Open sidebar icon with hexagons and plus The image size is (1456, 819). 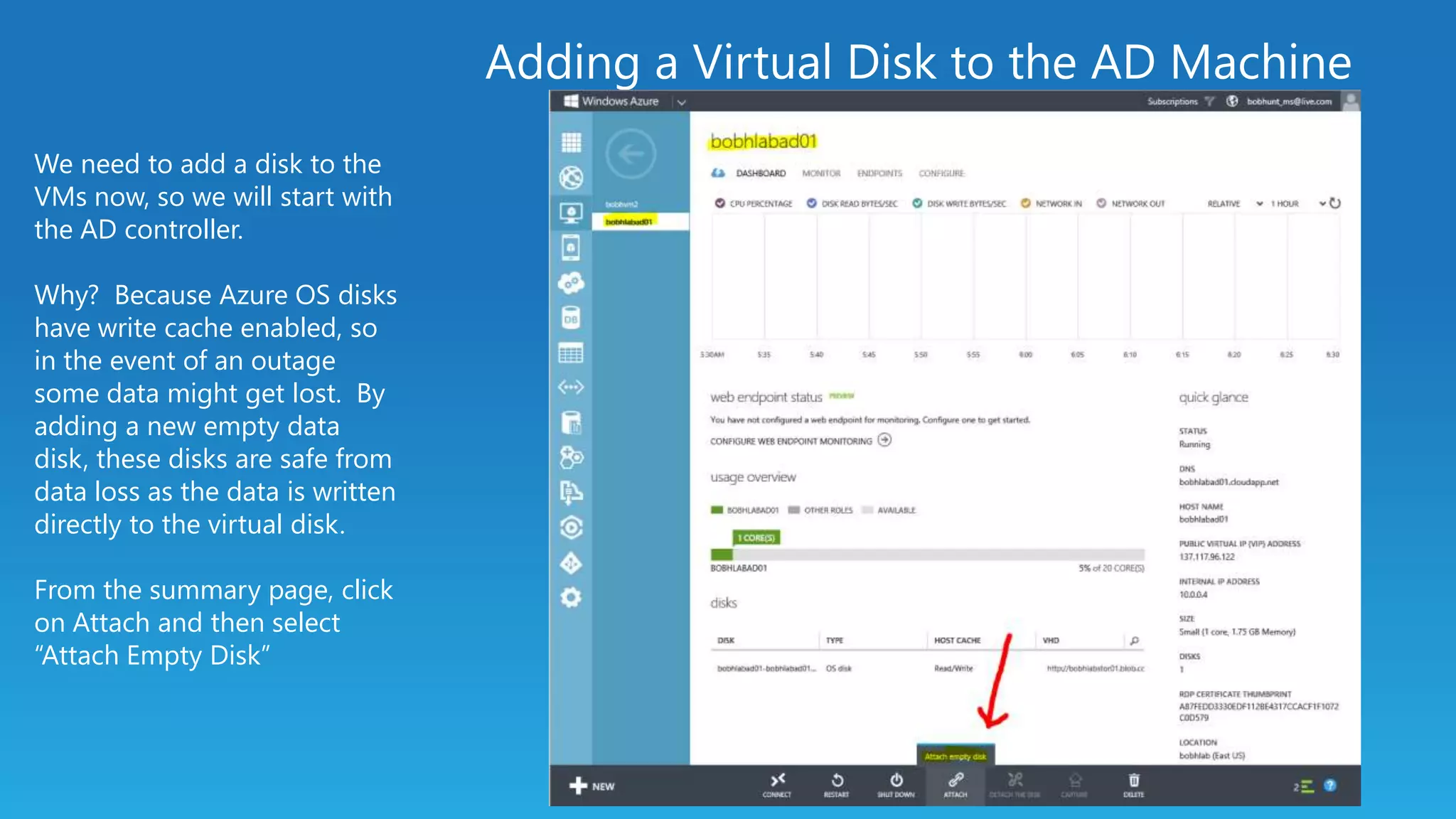pos(571,457)
